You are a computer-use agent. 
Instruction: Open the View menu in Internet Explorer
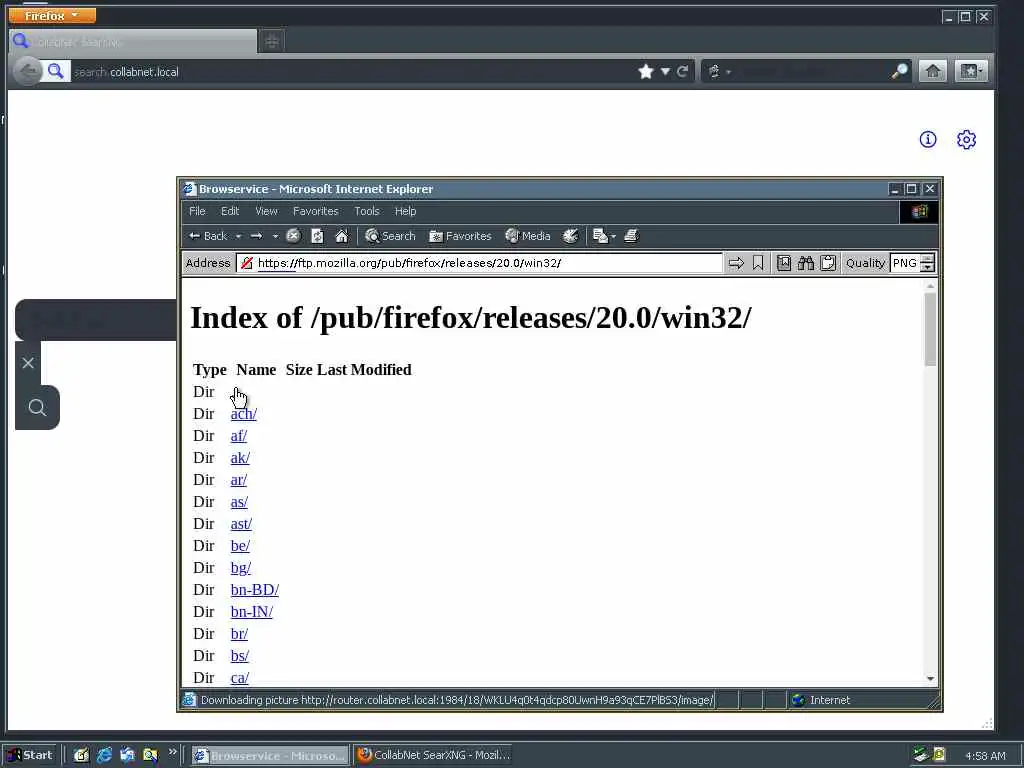pos(266,212)
